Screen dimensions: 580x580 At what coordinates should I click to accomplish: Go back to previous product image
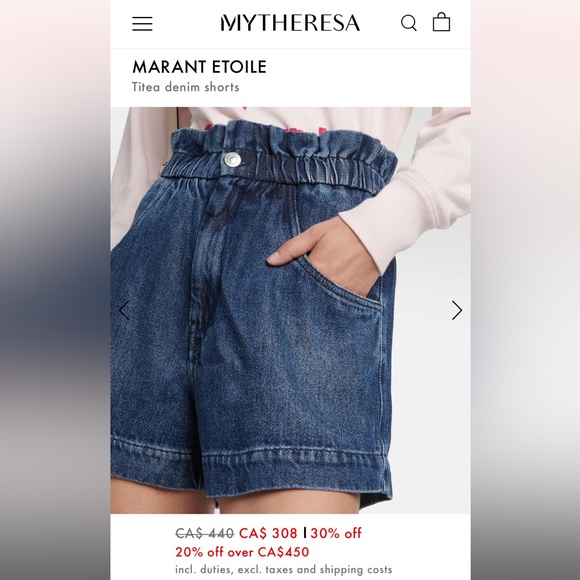124,310
